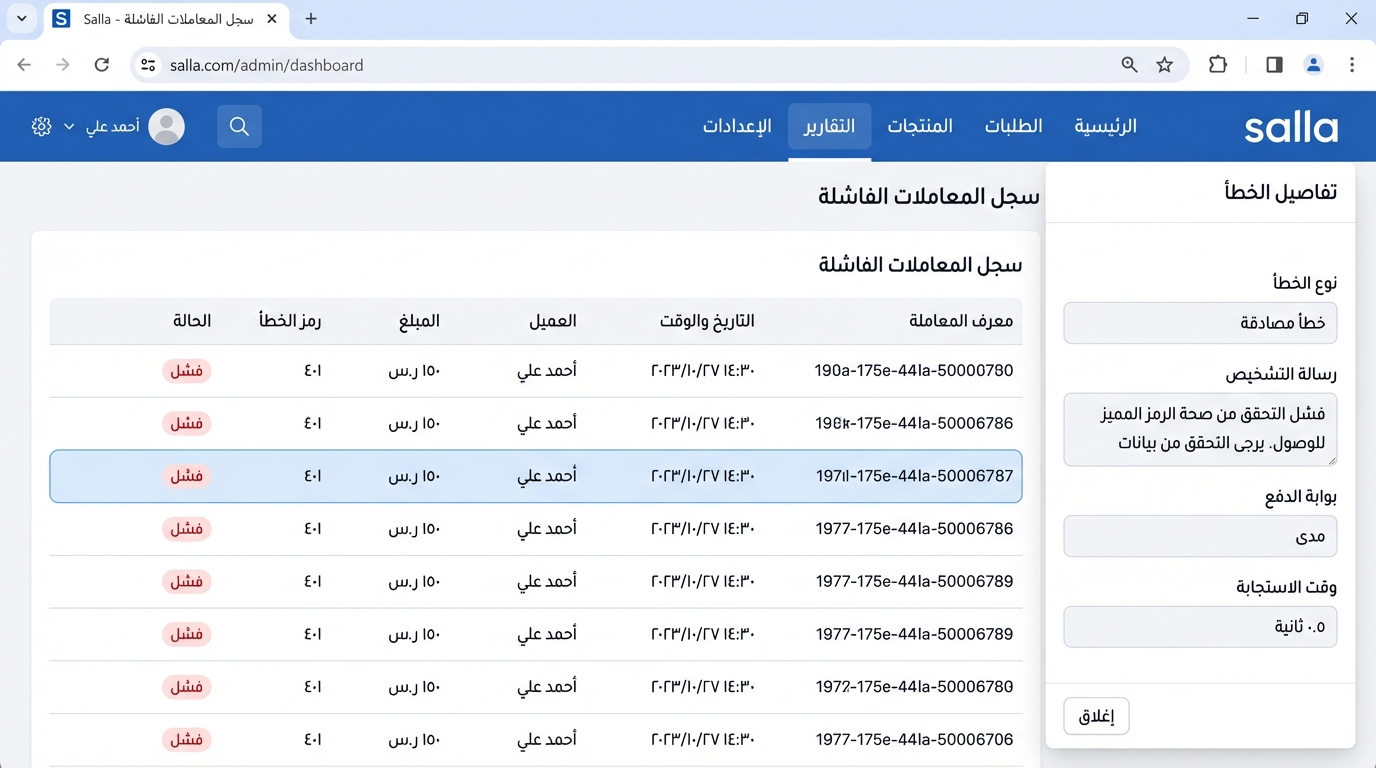
Task: Navigate to الطلبات in the navbar
Action: 1013,125
